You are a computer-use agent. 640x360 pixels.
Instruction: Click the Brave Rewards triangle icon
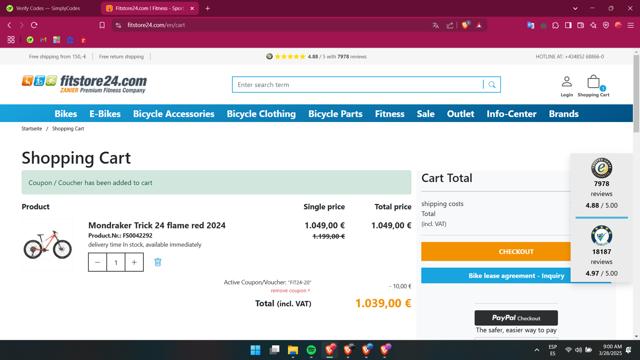coord(479,26)
